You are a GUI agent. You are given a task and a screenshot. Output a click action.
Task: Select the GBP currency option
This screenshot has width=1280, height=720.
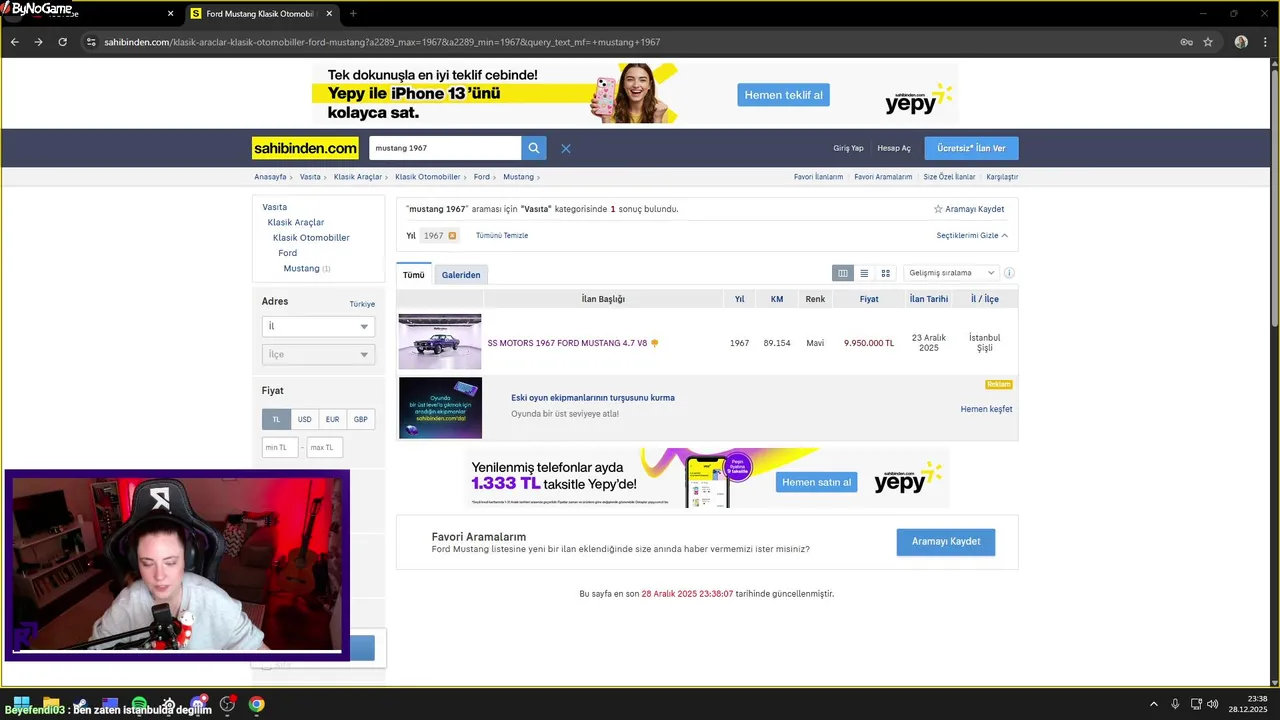(360, 419)
